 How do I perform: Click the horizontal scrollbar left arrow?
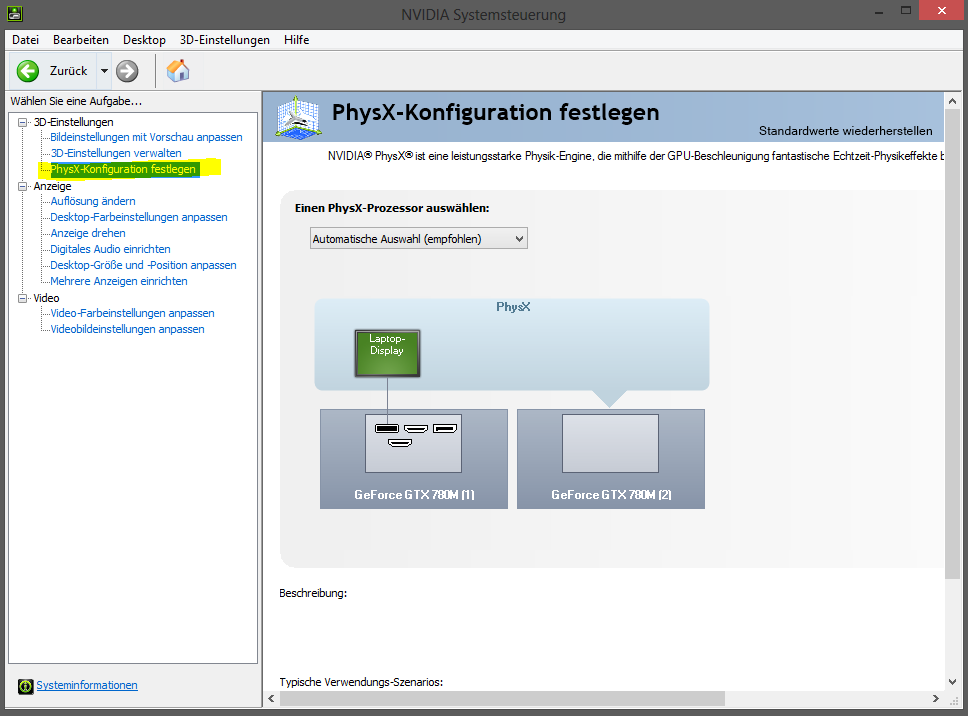[x=272, y=699]
